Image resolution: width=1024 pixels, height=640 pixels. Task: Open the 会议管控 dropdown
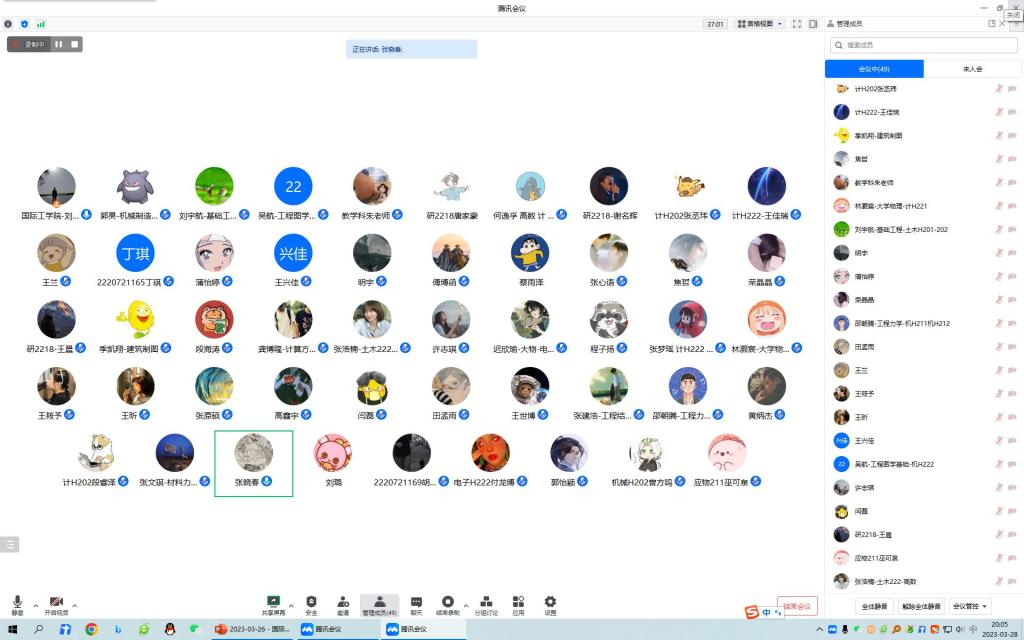pyautogui.click(x=969, y=606)
